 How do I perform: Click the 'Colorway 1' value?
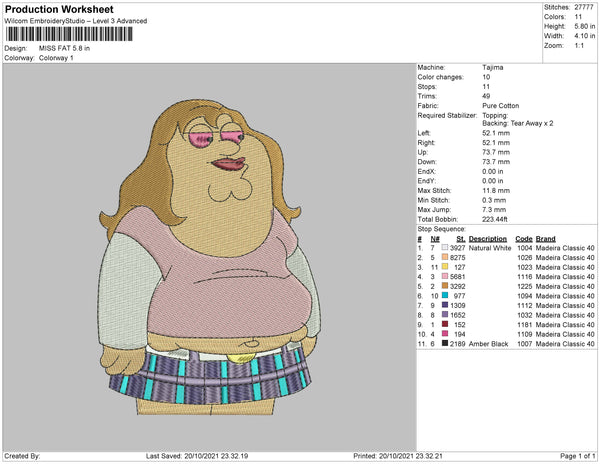click(56, 58)
